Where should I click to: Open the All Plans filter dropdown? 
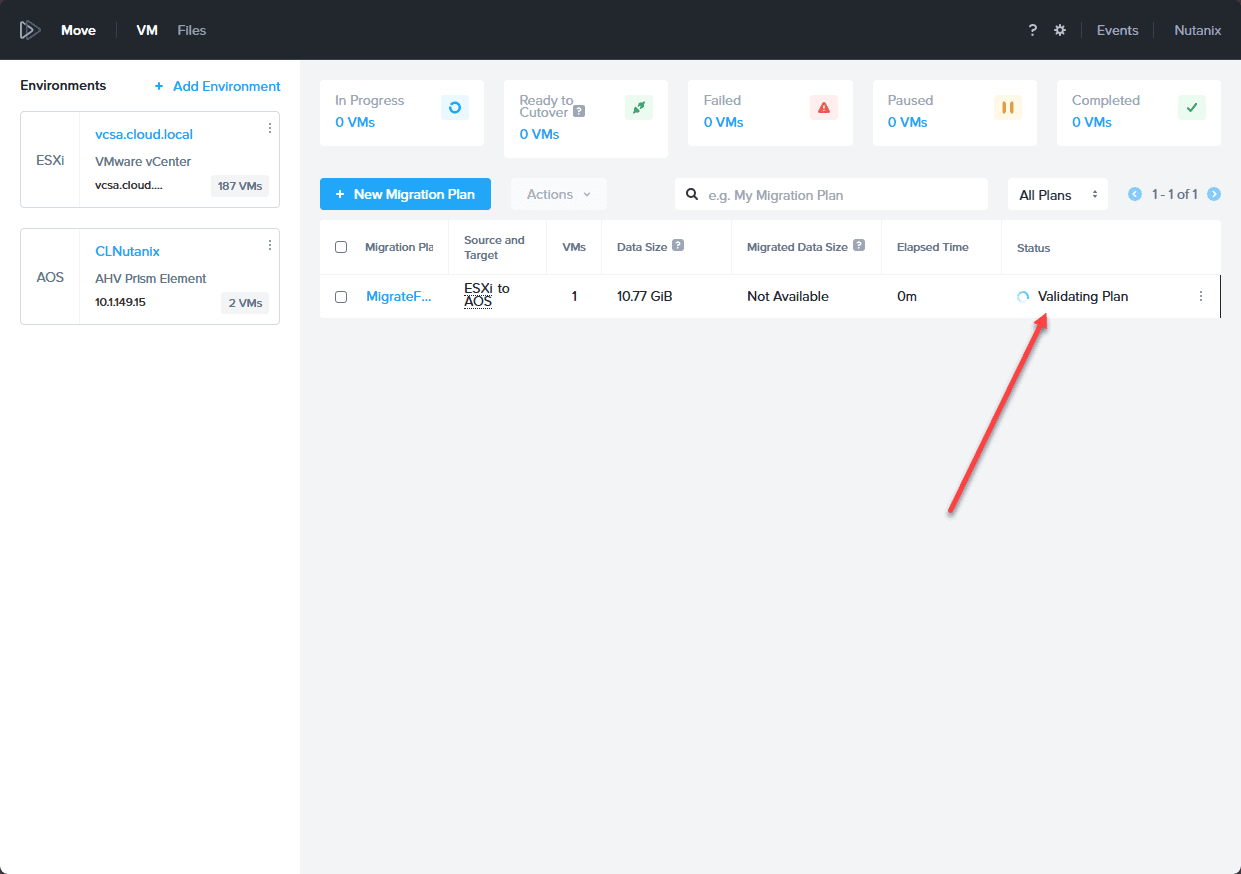(1058, 195)
